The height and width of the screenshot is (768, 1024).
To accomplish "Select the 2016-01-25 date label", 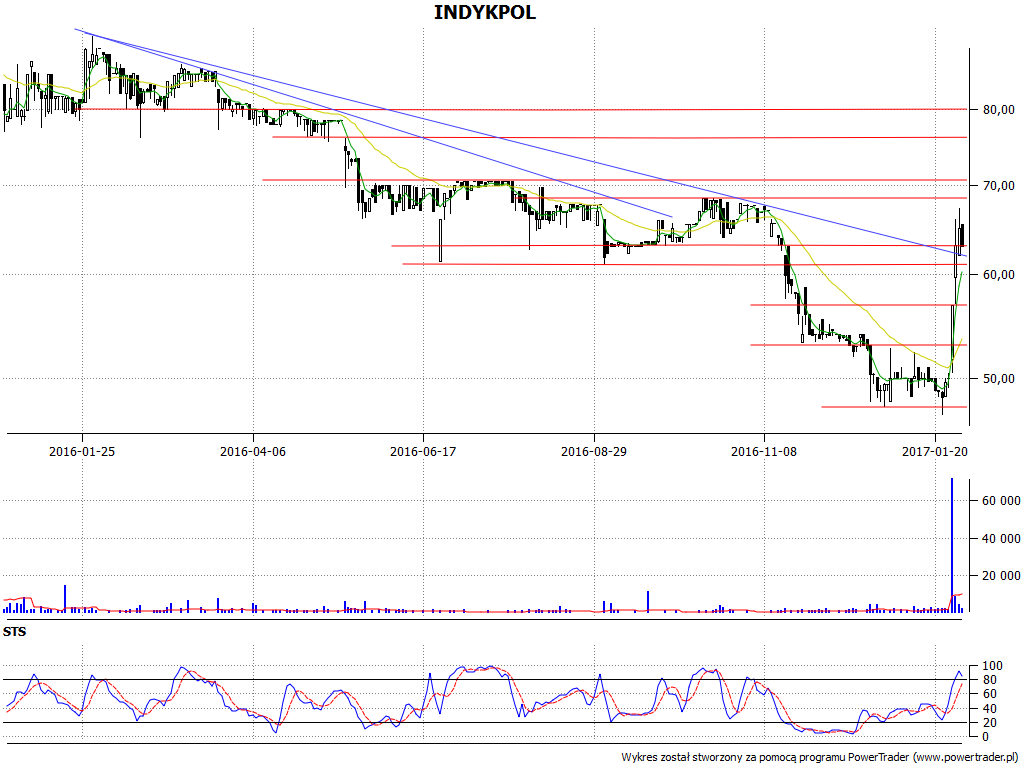I will click(x=82, y=451).
